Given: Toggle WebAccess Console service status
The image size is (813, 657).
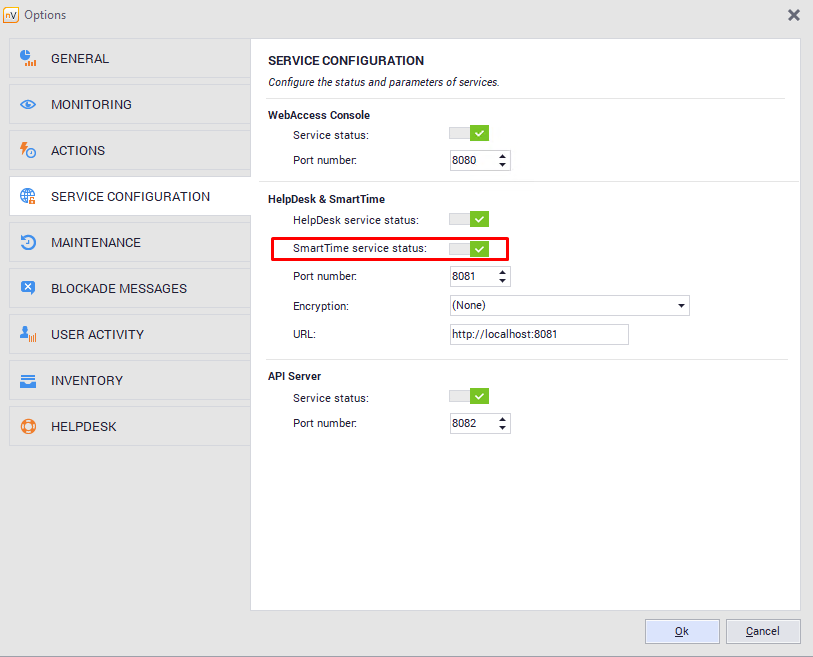Looking at the screenshot, I should (468, 134).
